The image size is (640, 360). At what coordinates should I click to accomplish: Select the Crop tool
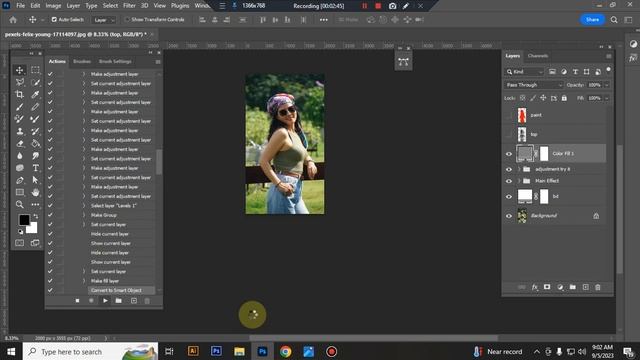19,95
